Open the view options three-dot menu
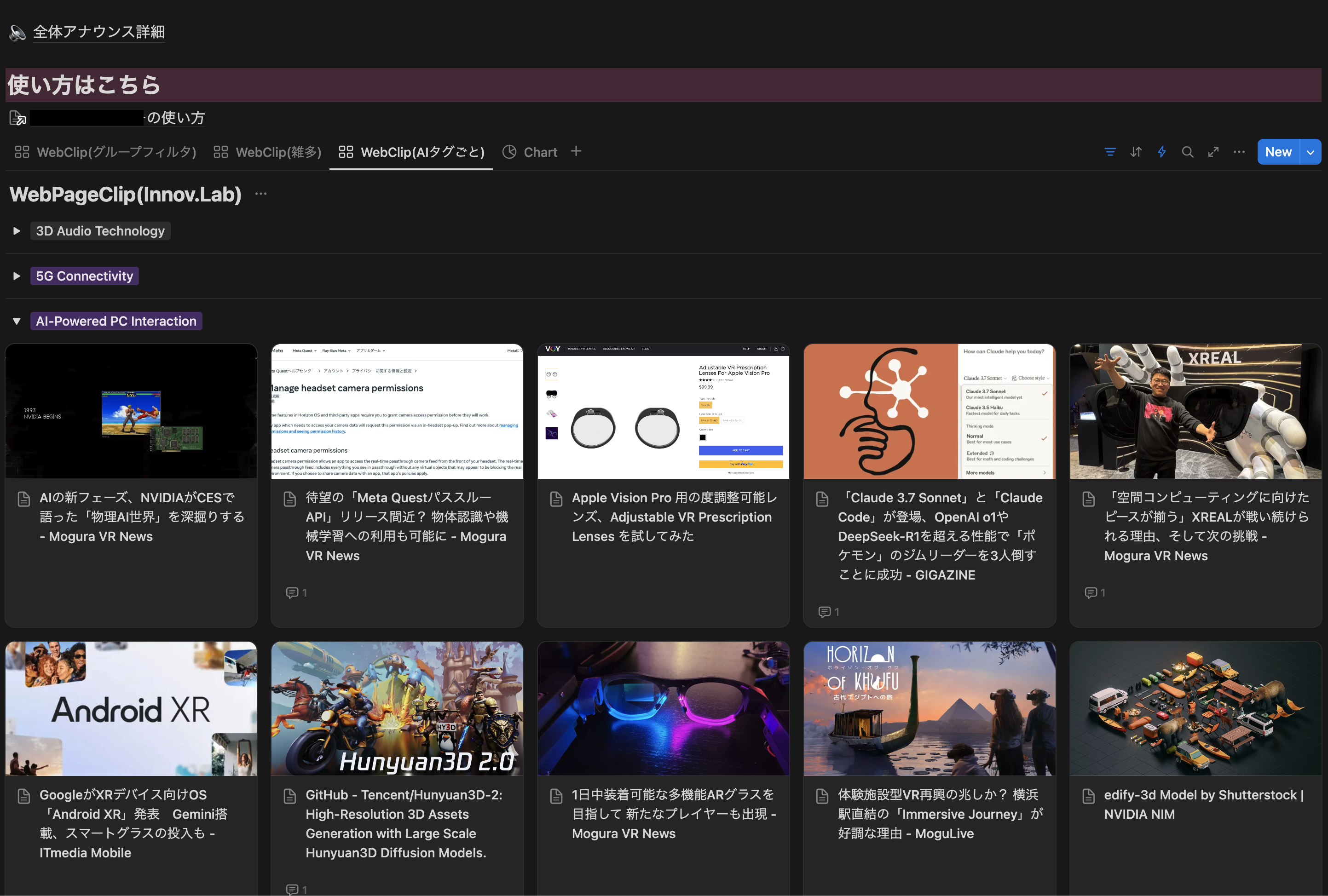 coord(1239,152)
